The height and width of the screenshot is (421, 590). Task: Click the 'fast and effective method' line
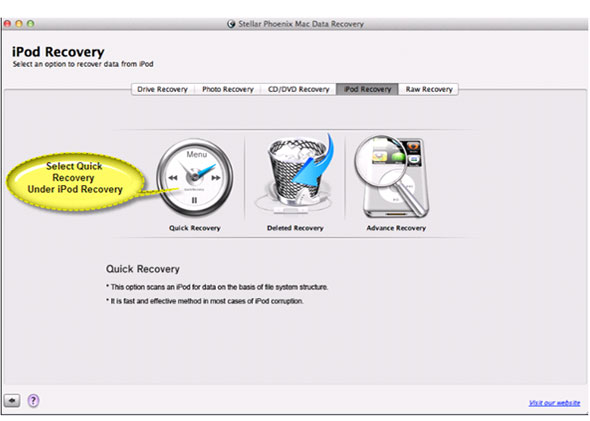205,301
